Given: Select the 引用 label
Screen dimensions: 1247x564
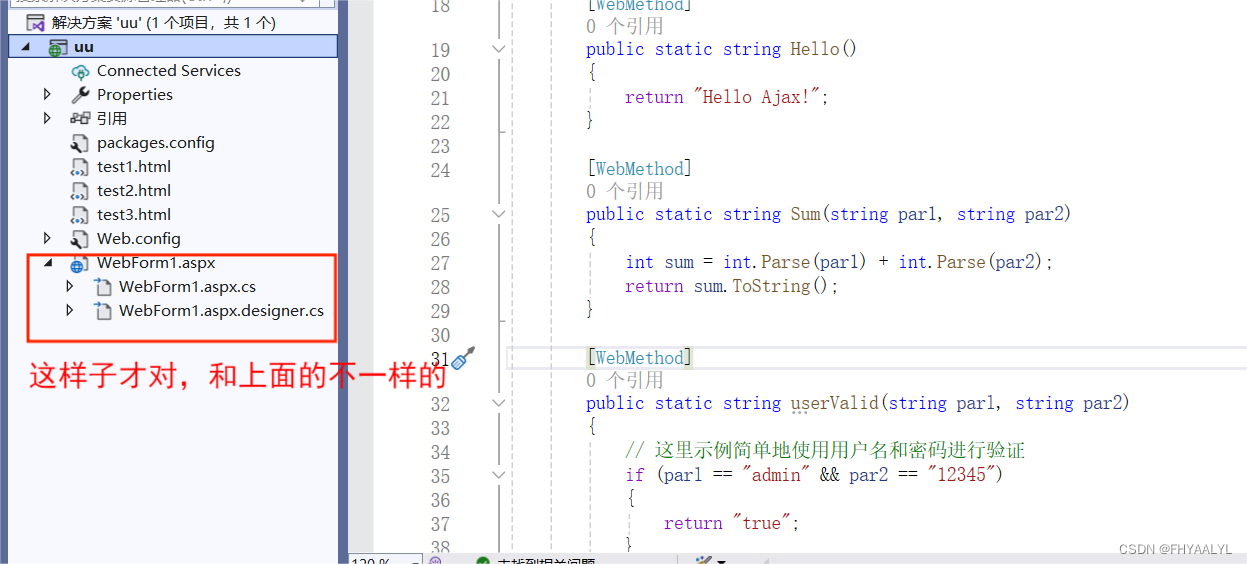Looking at the screenshot, I should pos(112,119).
